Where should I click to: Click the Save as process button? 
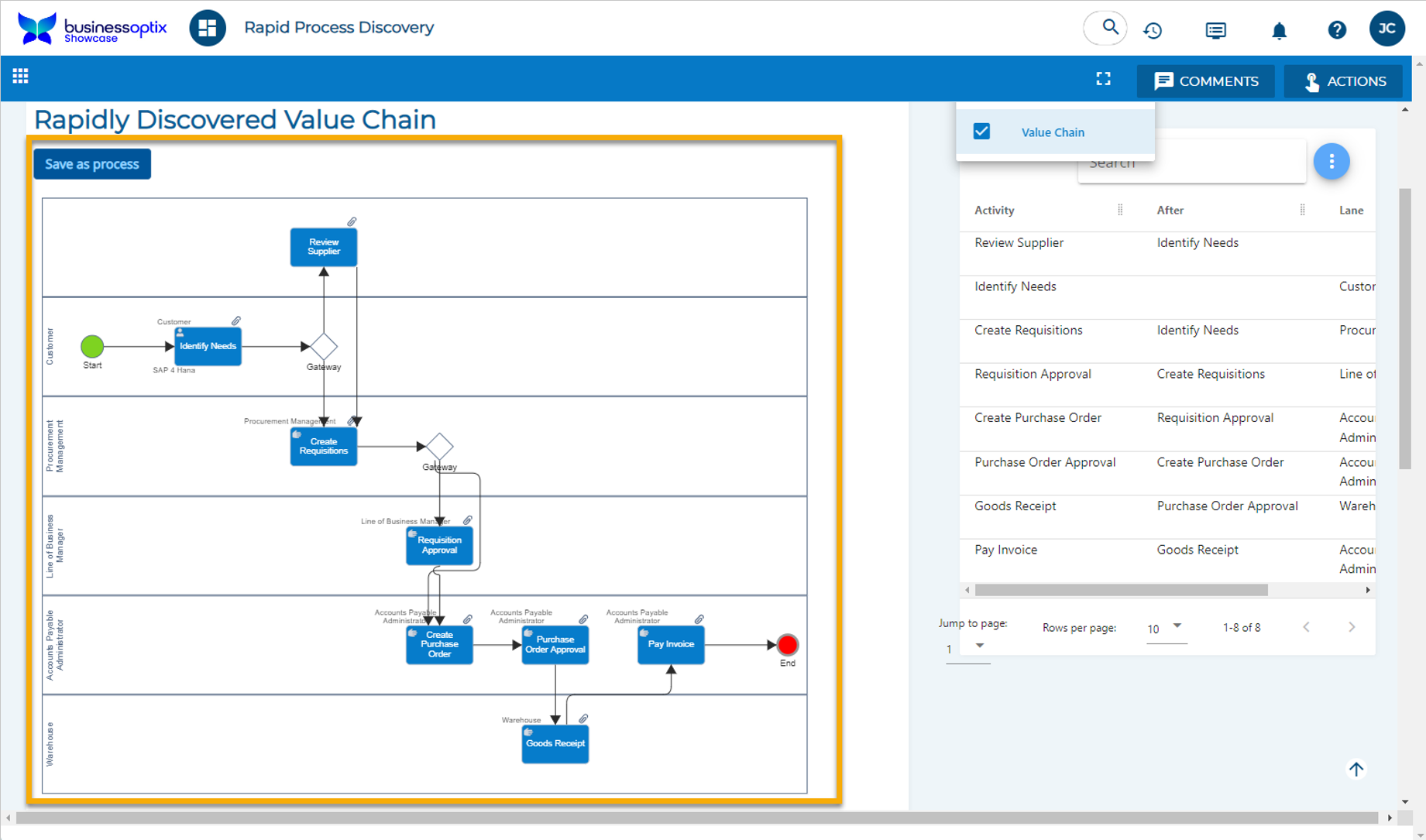point(92,164)
